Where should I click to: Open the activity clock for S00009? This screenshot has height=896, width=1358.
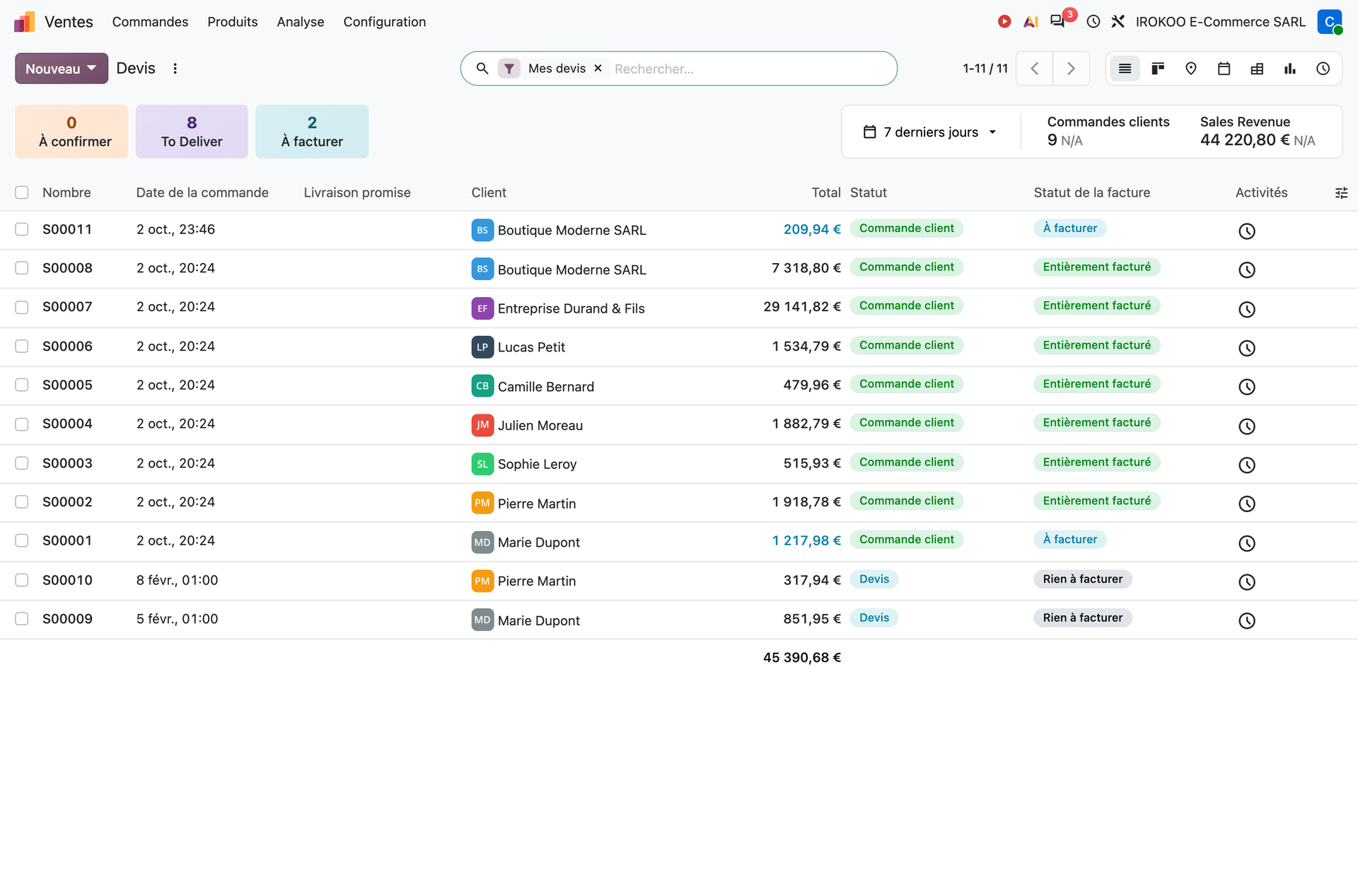pos(1247,620)
